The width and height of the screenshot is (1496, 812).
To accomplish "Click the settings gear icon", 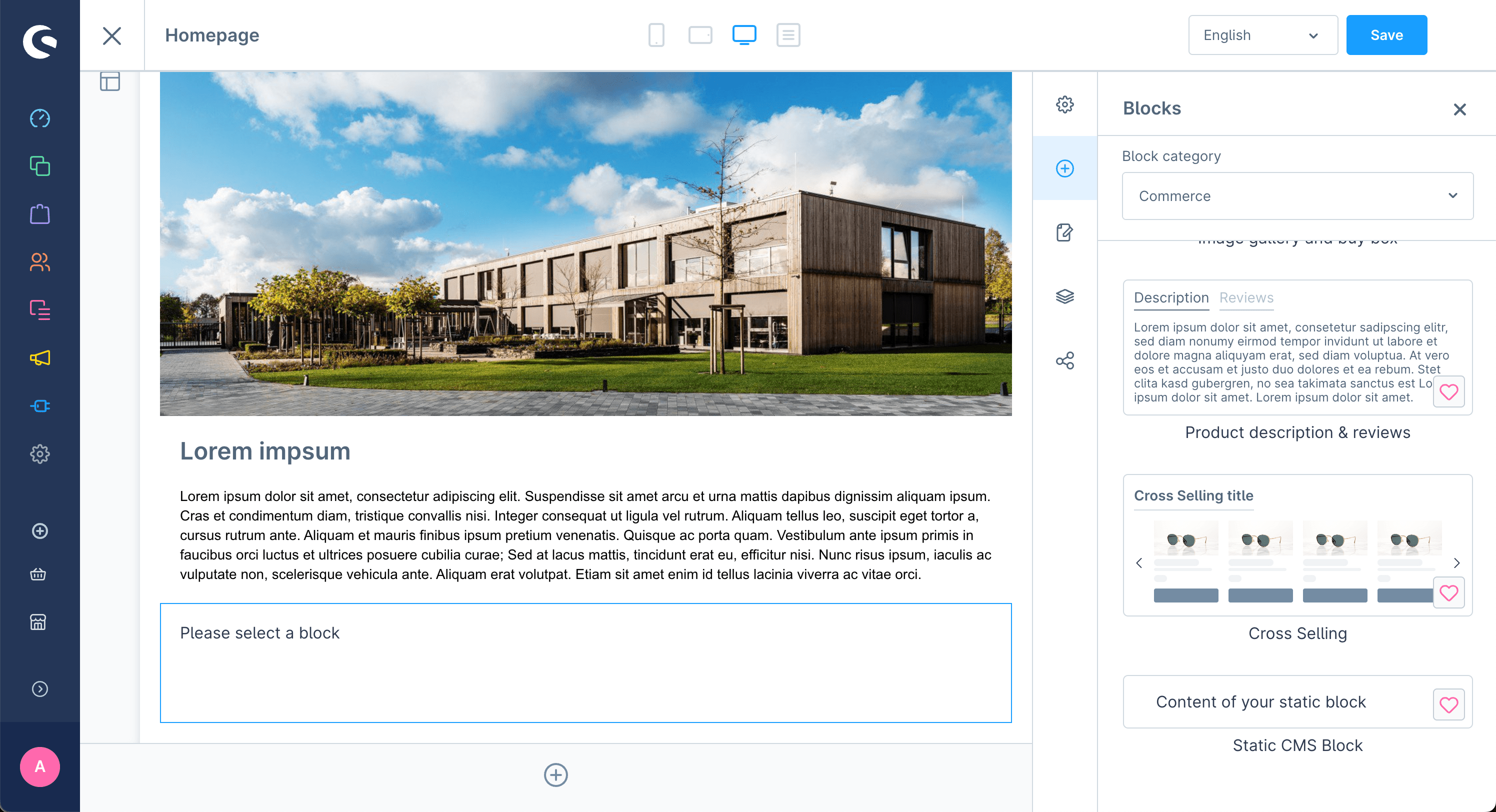I will (1064, 104).
